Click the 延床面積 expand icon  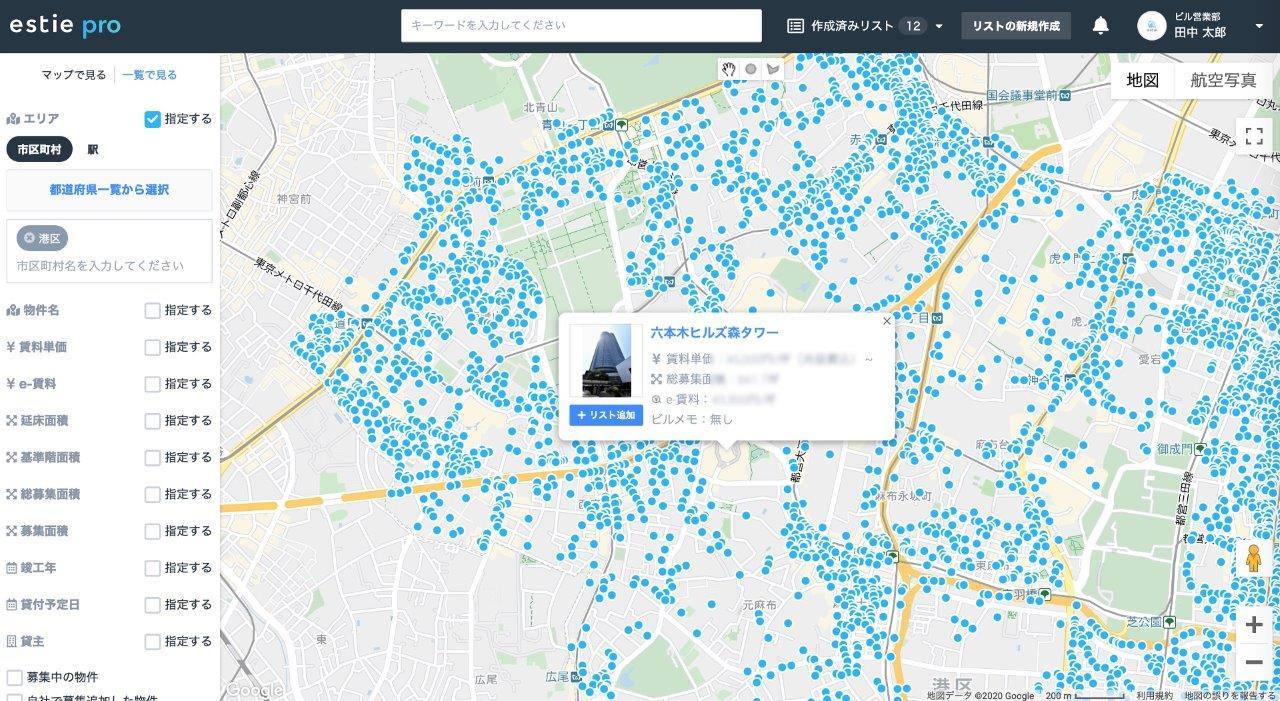pos(12,421)
